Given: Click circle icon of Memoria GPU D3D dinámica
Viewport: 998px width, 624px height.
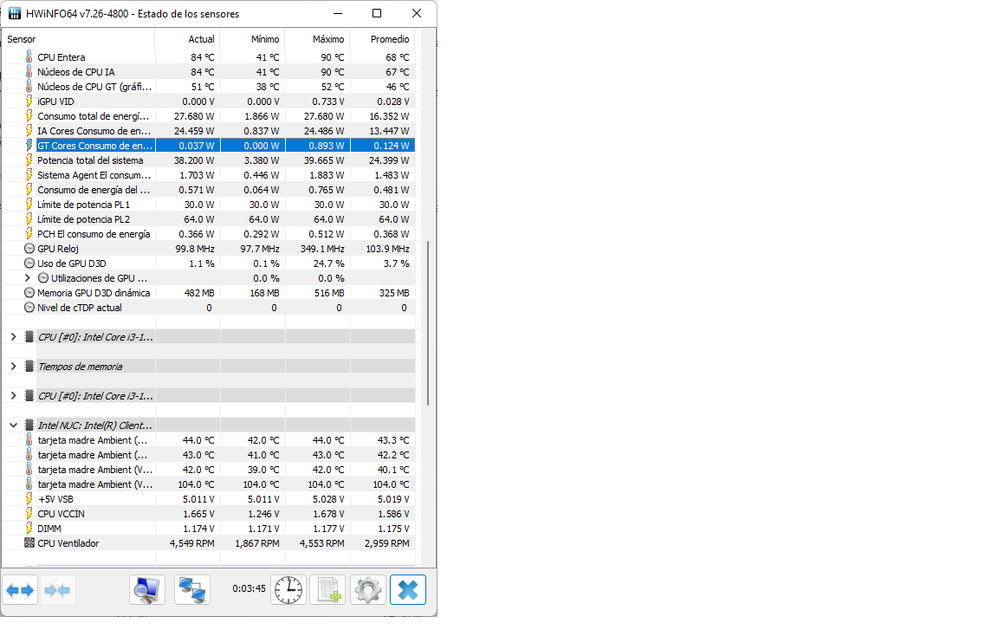Looking at the screenshot, I should pyautogui.click(x=29, y=292).
